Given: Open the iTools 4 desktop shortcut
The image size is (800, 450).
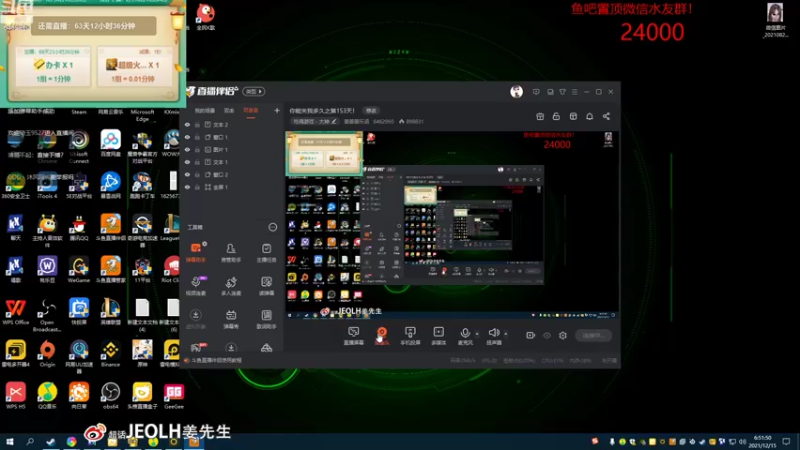Looking at the screenshot, I should (47, 186).
